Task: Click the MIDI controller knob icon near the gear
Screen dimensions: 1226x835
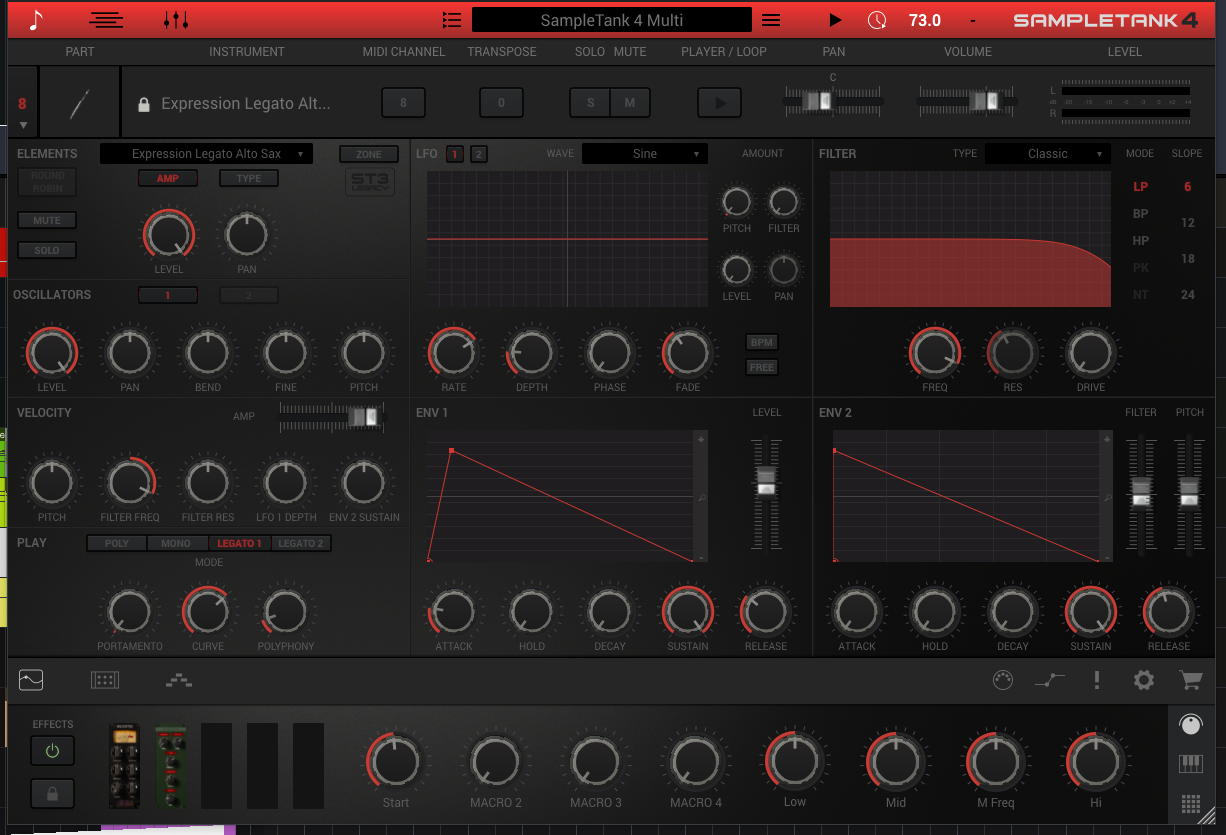Action: (1003, 680)
